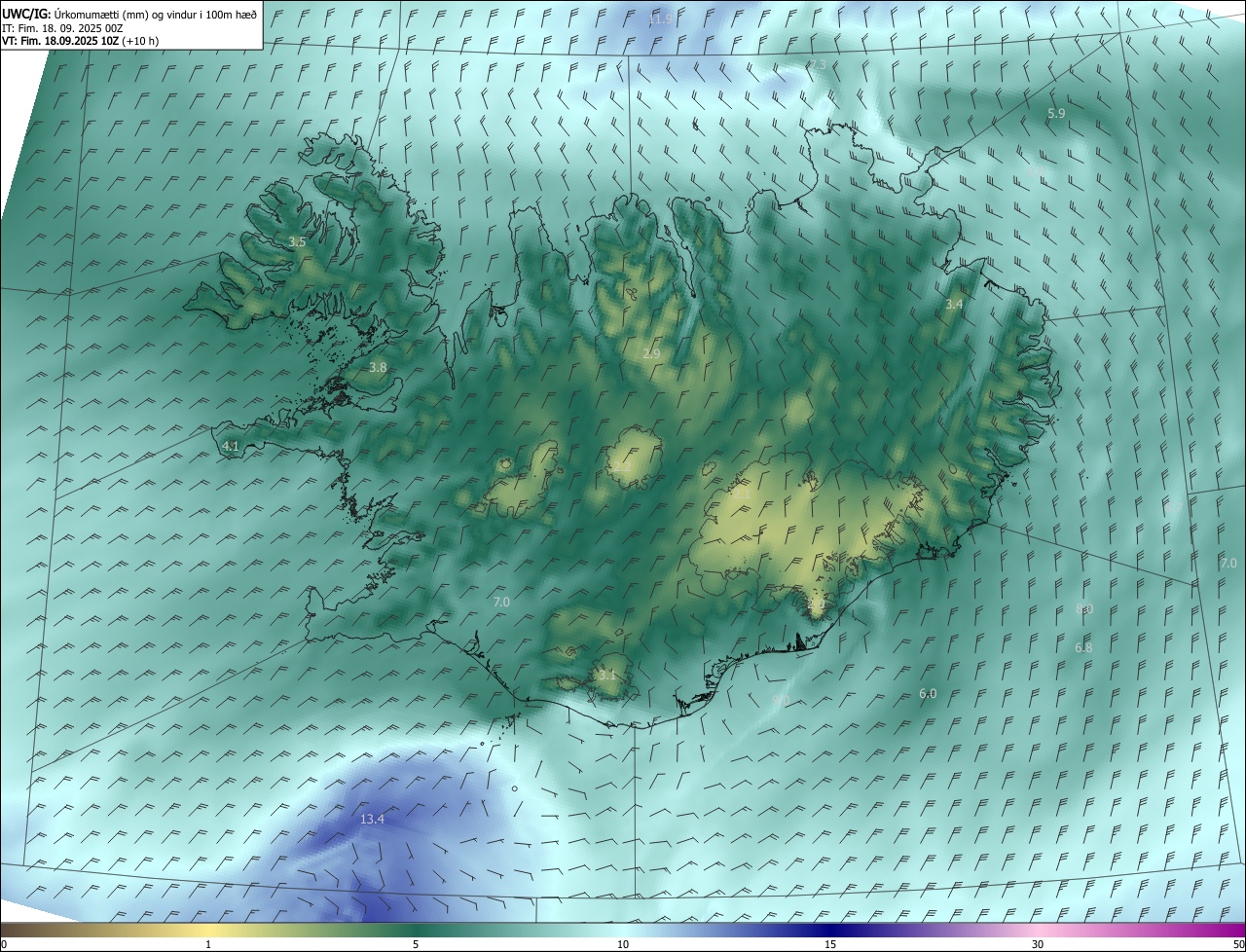
Task: Click the 0 tick label on the color scale
Action: click(4, 944)
